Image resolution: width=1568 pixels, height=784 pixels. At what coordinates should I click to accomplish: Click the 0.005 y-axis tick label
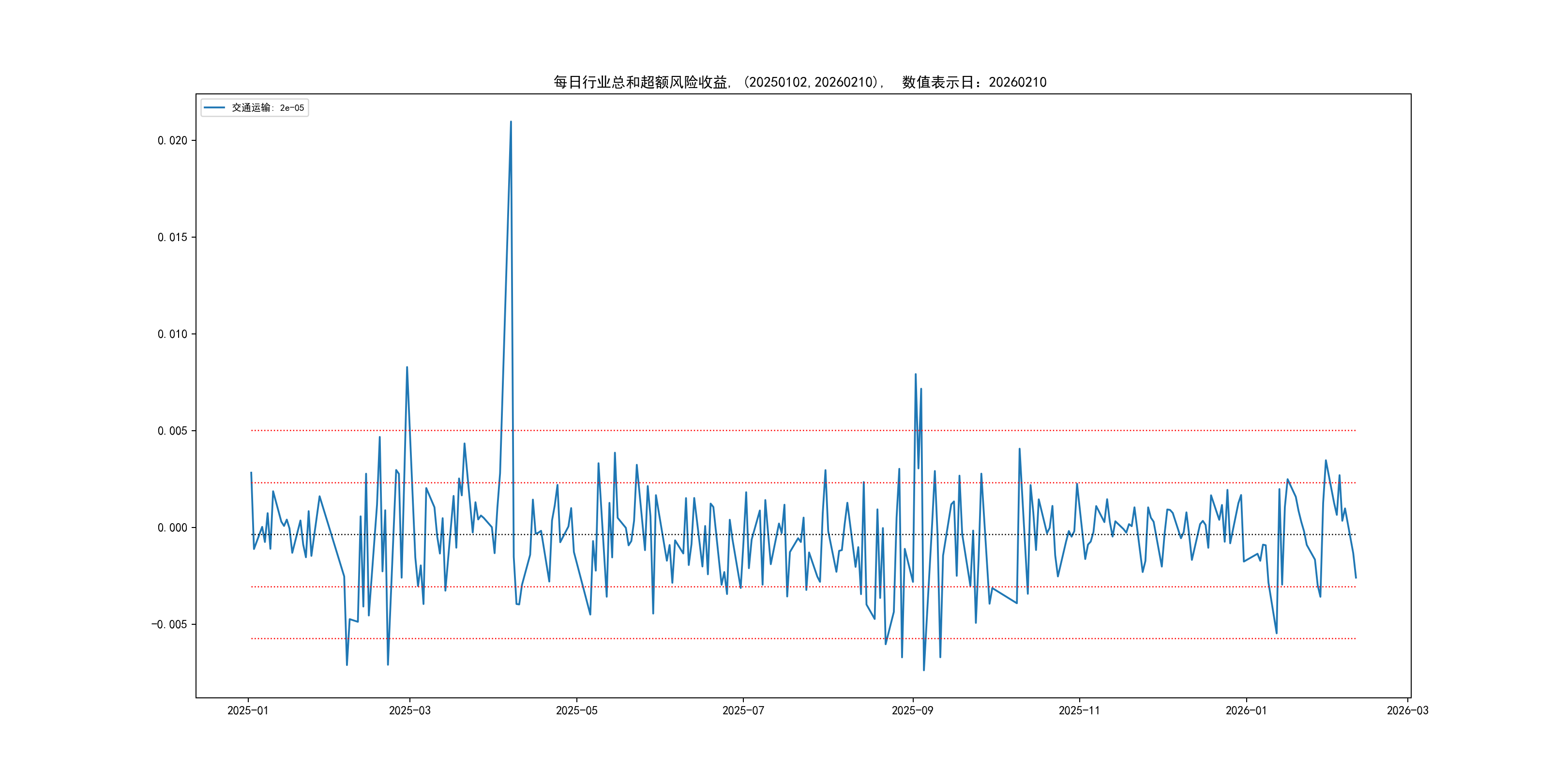click(172, 431)
